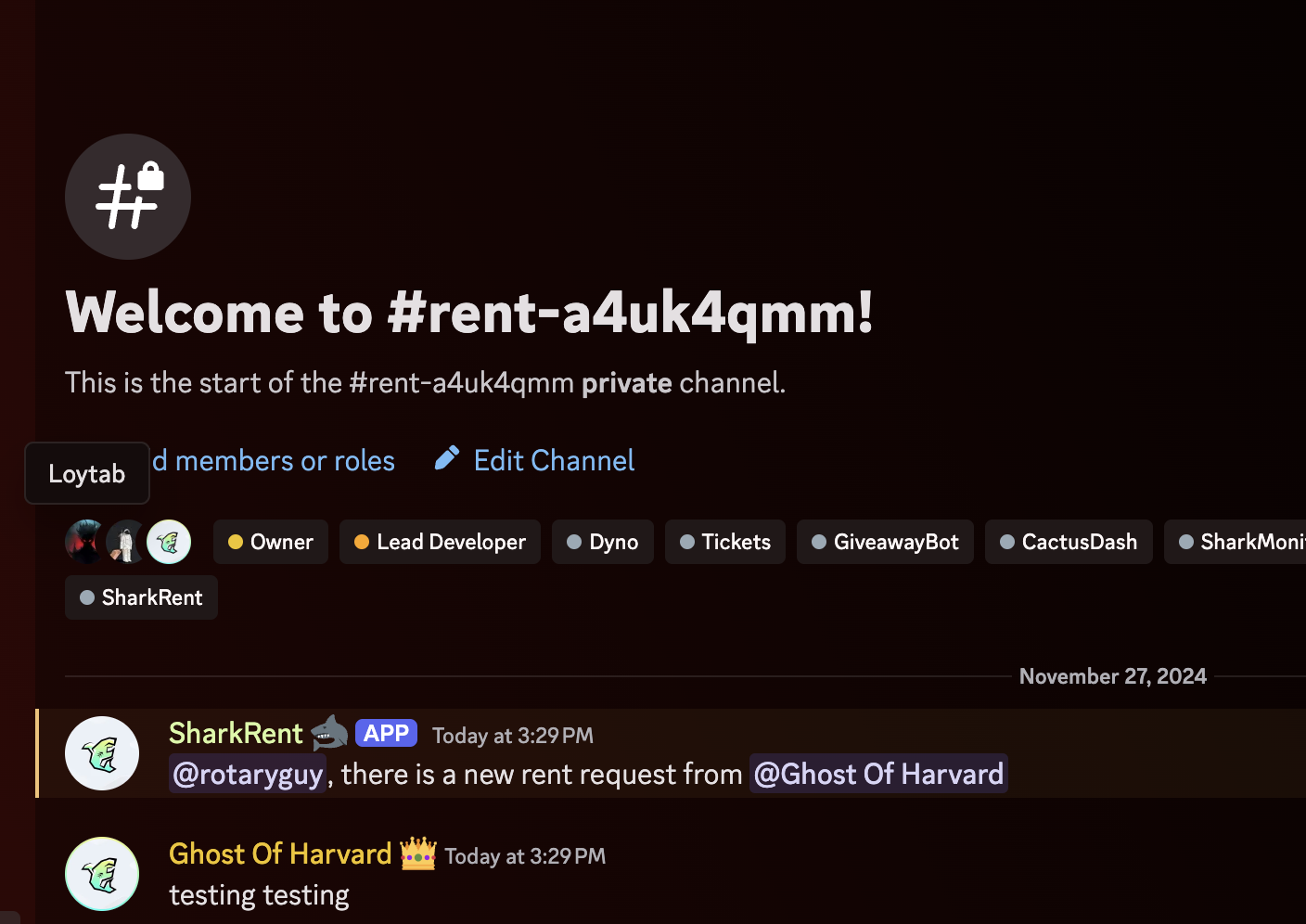The width and height of the screenshot is (1306, 924).
Task: Select the GiveawayBot role chip
Action: click(885, 542)
